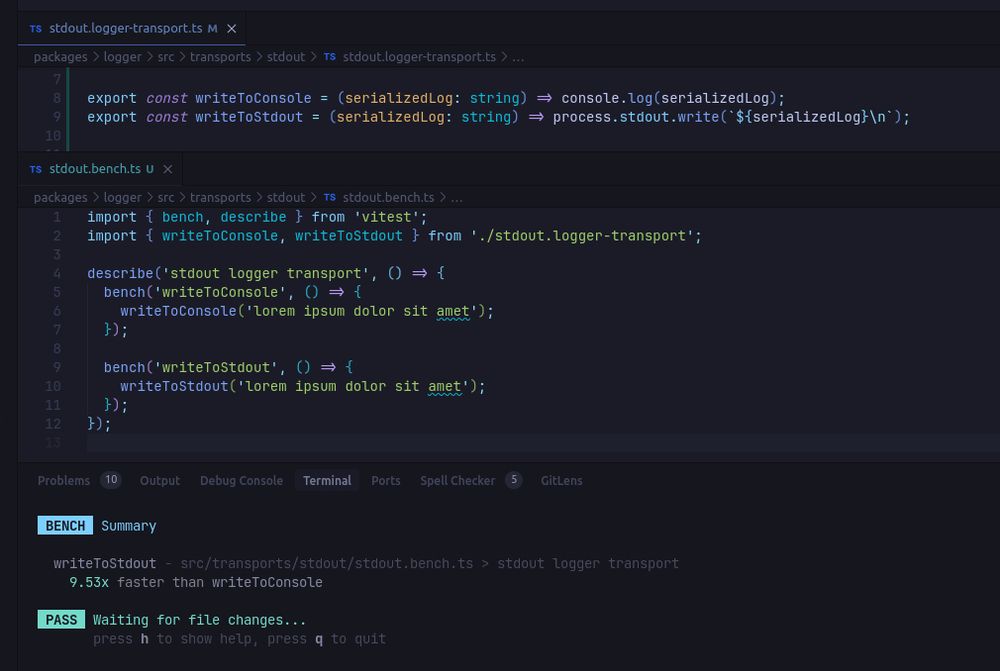The image size is (1000, 671).
Task: Select the stdout.bench.ts editor tab
Action: (101, 169)
